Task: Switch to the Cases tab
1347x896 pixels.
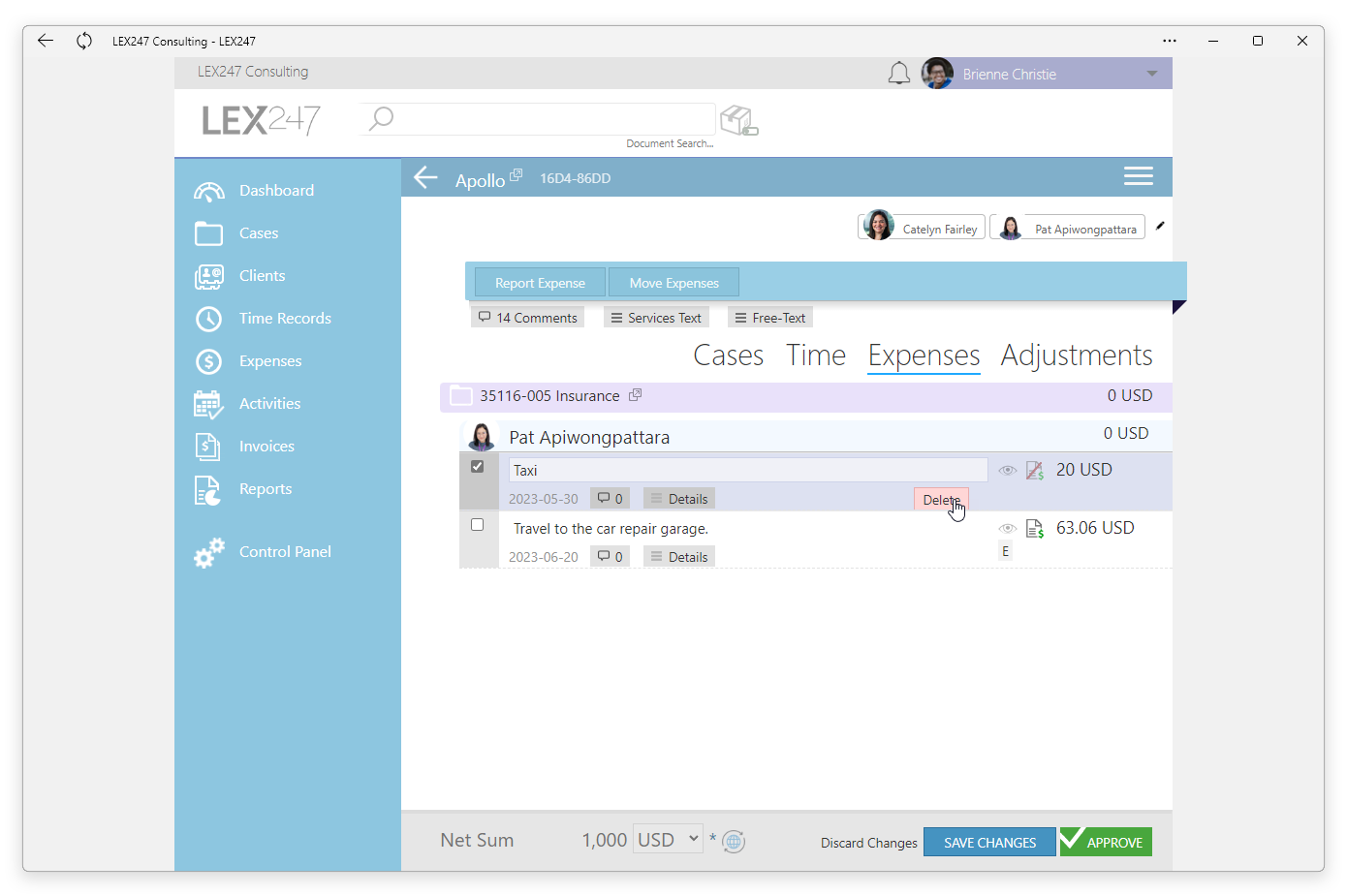Action: coord(729,355)
